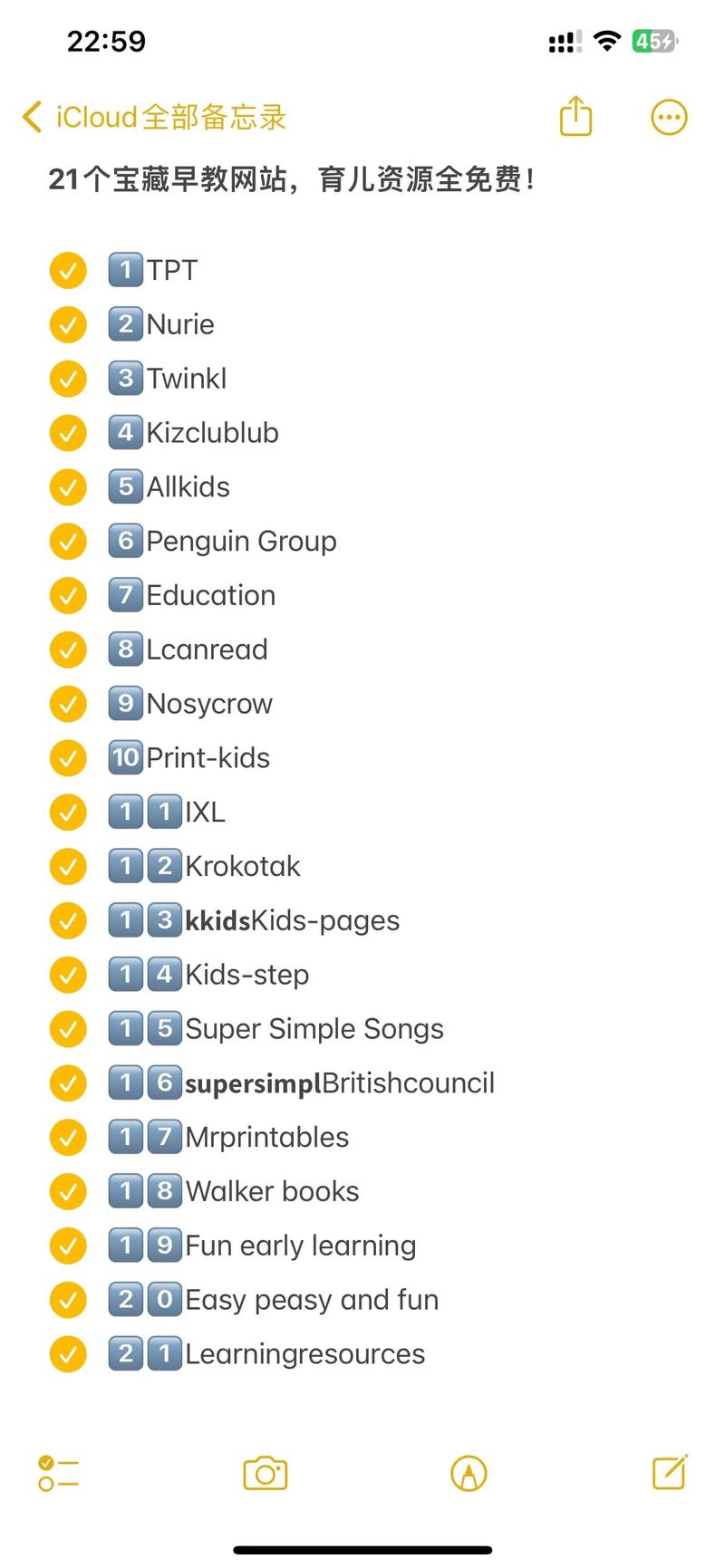Tap the Penguin Group text line
The height and width of the screenshot is (1568, 725).
[241, 542]
